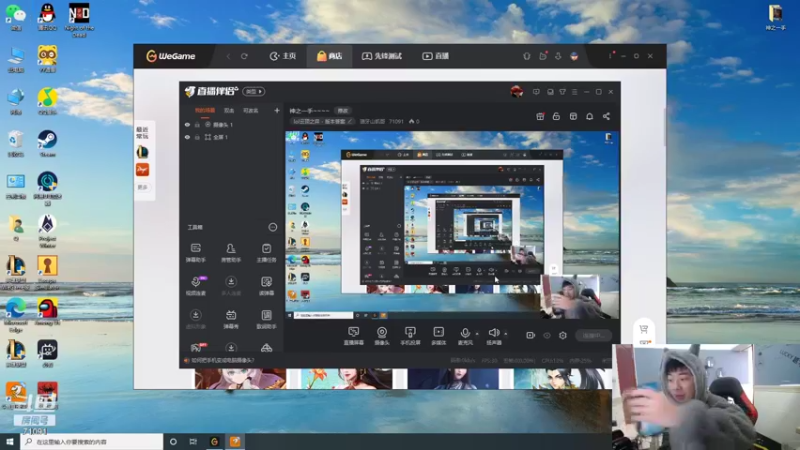Click the streaming status button at bottom right

pyautogui.click(x=593, y=335)
